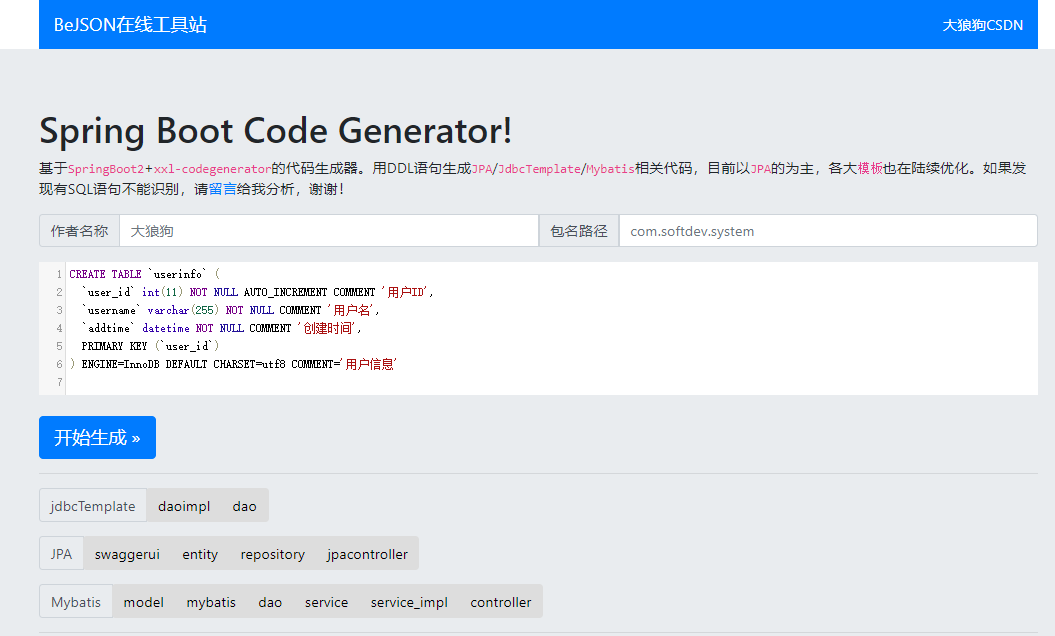Select the repository template in JPA group
Viewport: 1055px width, 636px height.
(x=272, y=554)
